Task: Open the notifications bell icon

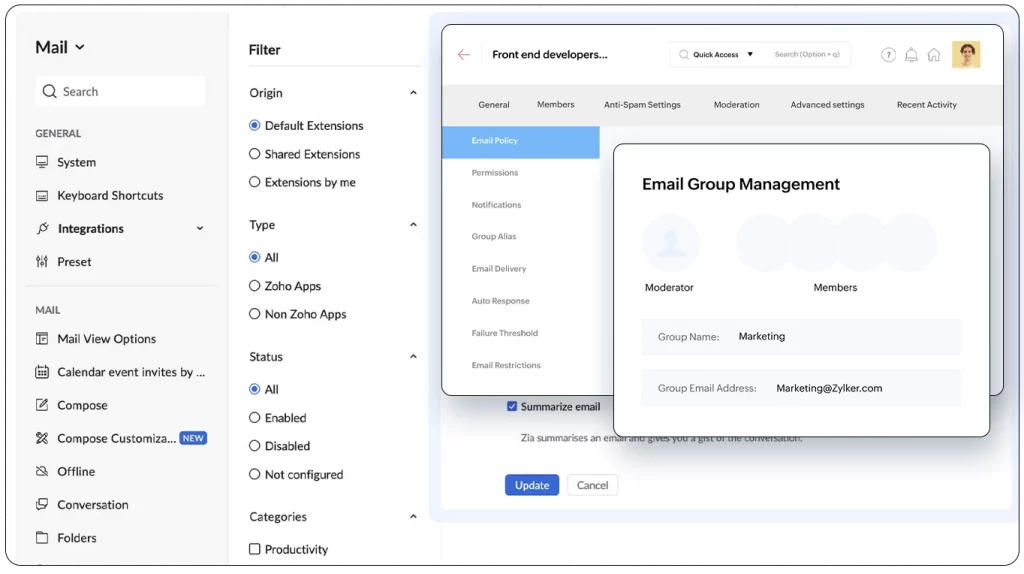Action: click(x=911, y=55)
